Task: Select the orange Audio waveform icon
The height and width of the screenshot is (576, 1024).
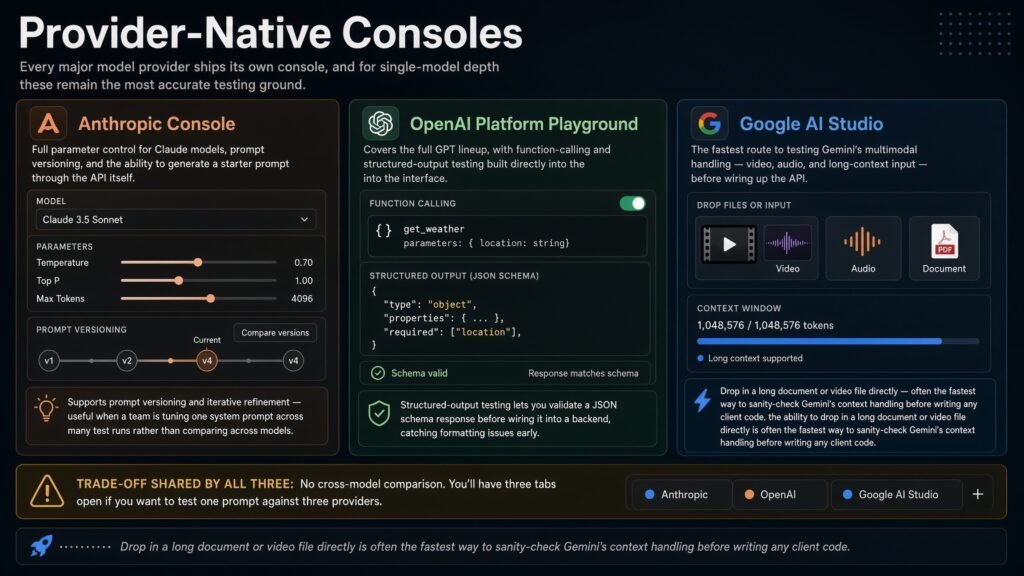Action: pyautogui.click(x=862, y=242)
